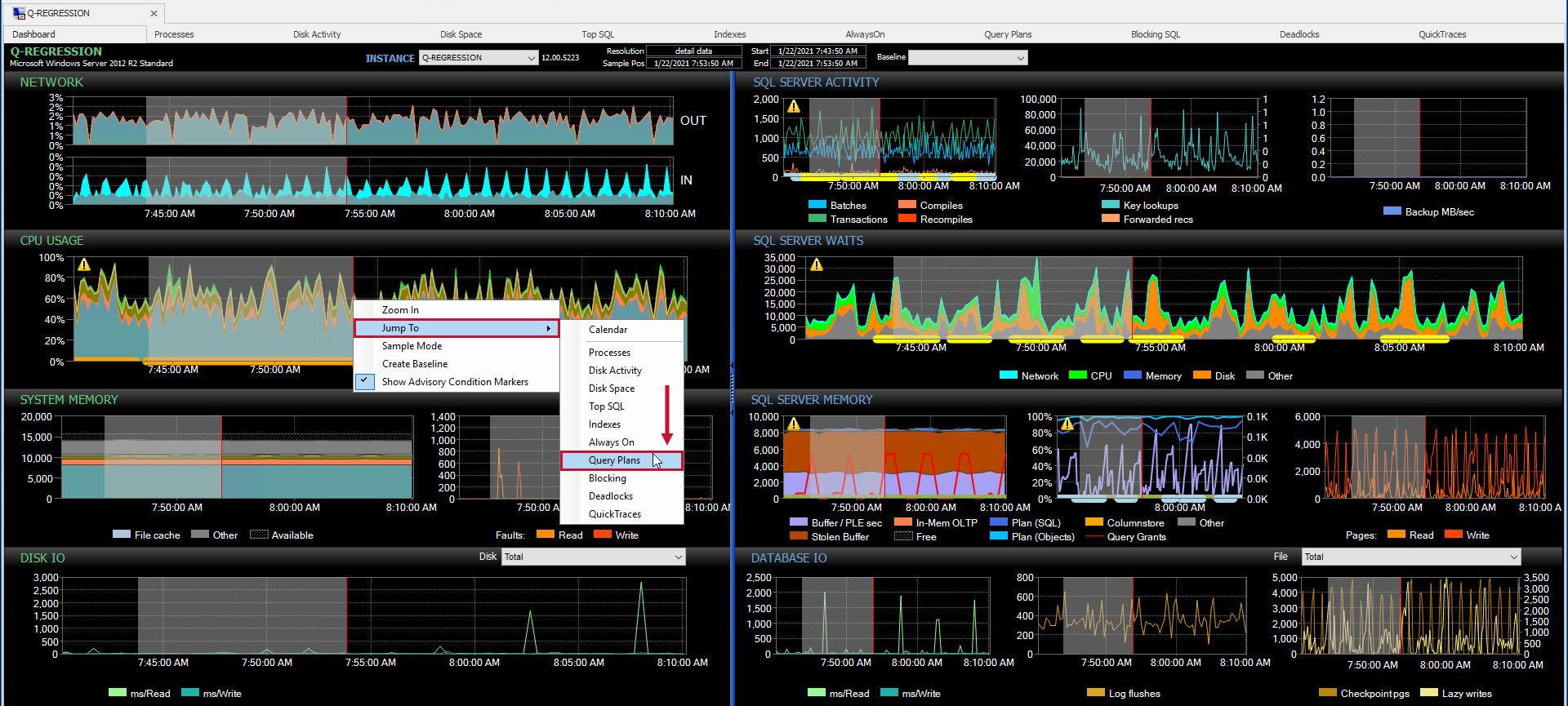The height and width of the screenshot is (706, 1568).
Task: Click the Start time field
Action: 817,51
